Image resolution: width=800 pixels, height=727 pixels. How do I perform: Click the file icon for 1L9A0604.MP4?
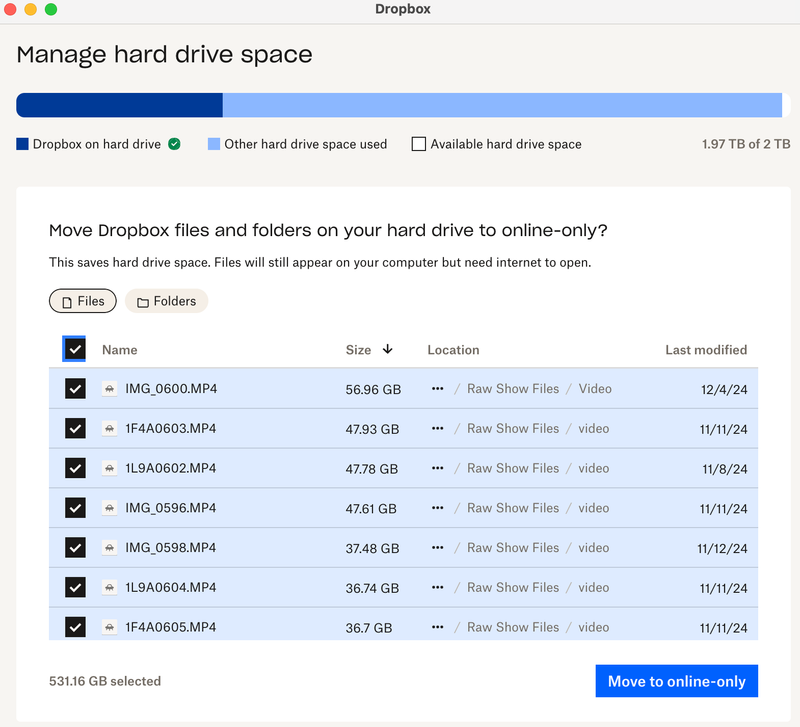110,588
